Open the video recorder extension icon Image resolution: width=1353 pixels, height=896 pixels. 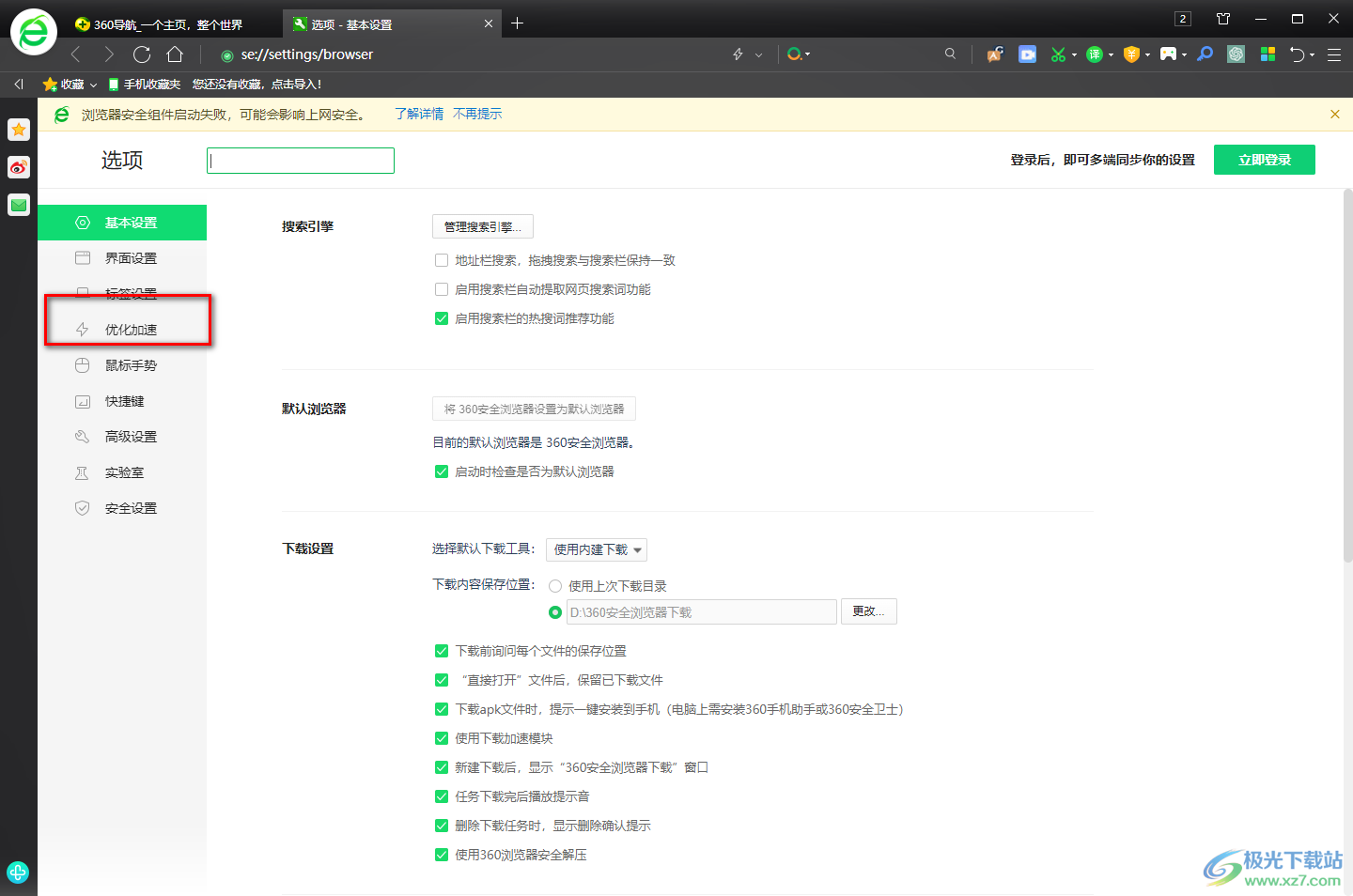point(1028,54)
